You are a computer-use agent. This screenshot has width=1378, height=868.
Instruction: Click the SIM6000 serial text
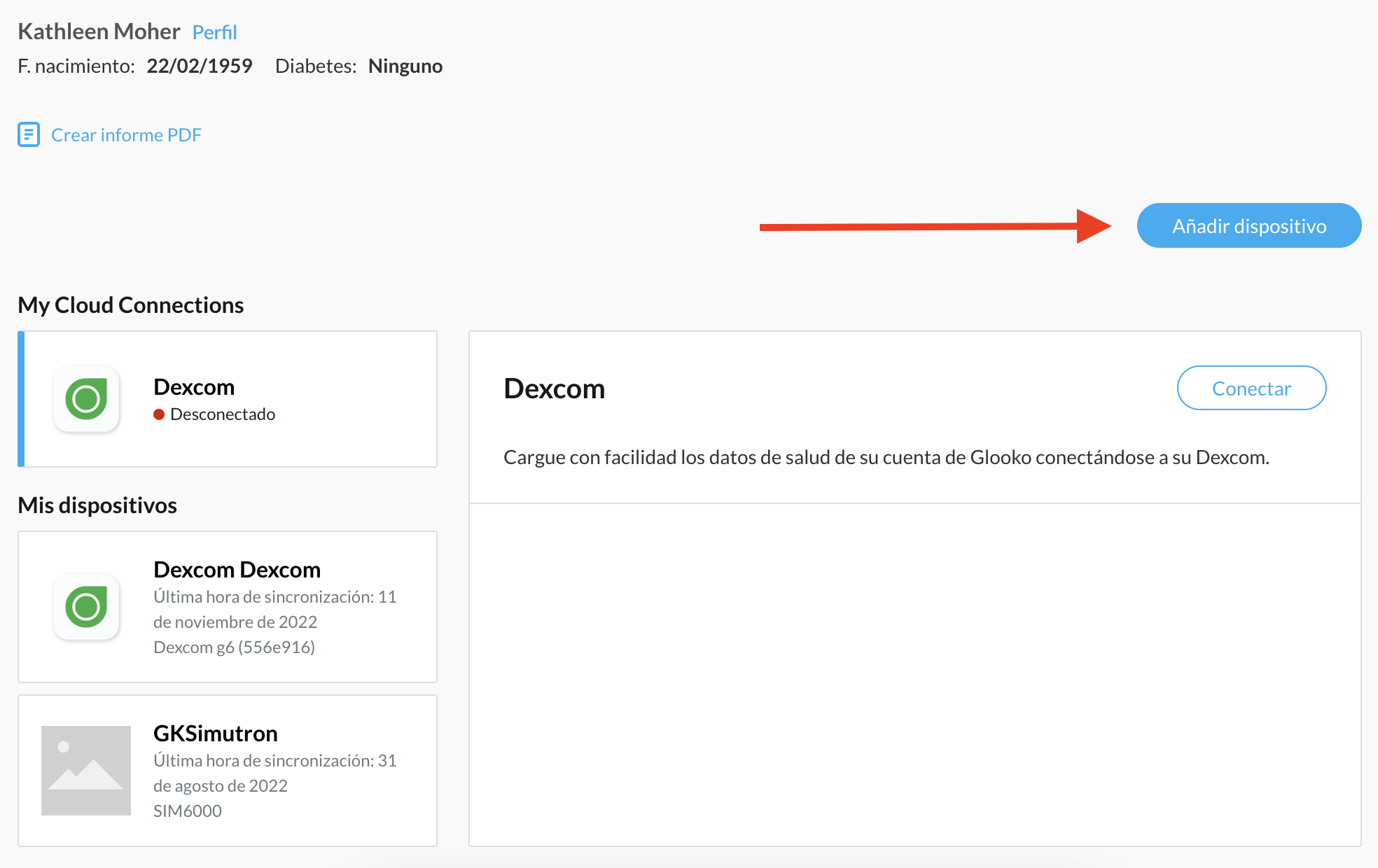tap(188, 811)
